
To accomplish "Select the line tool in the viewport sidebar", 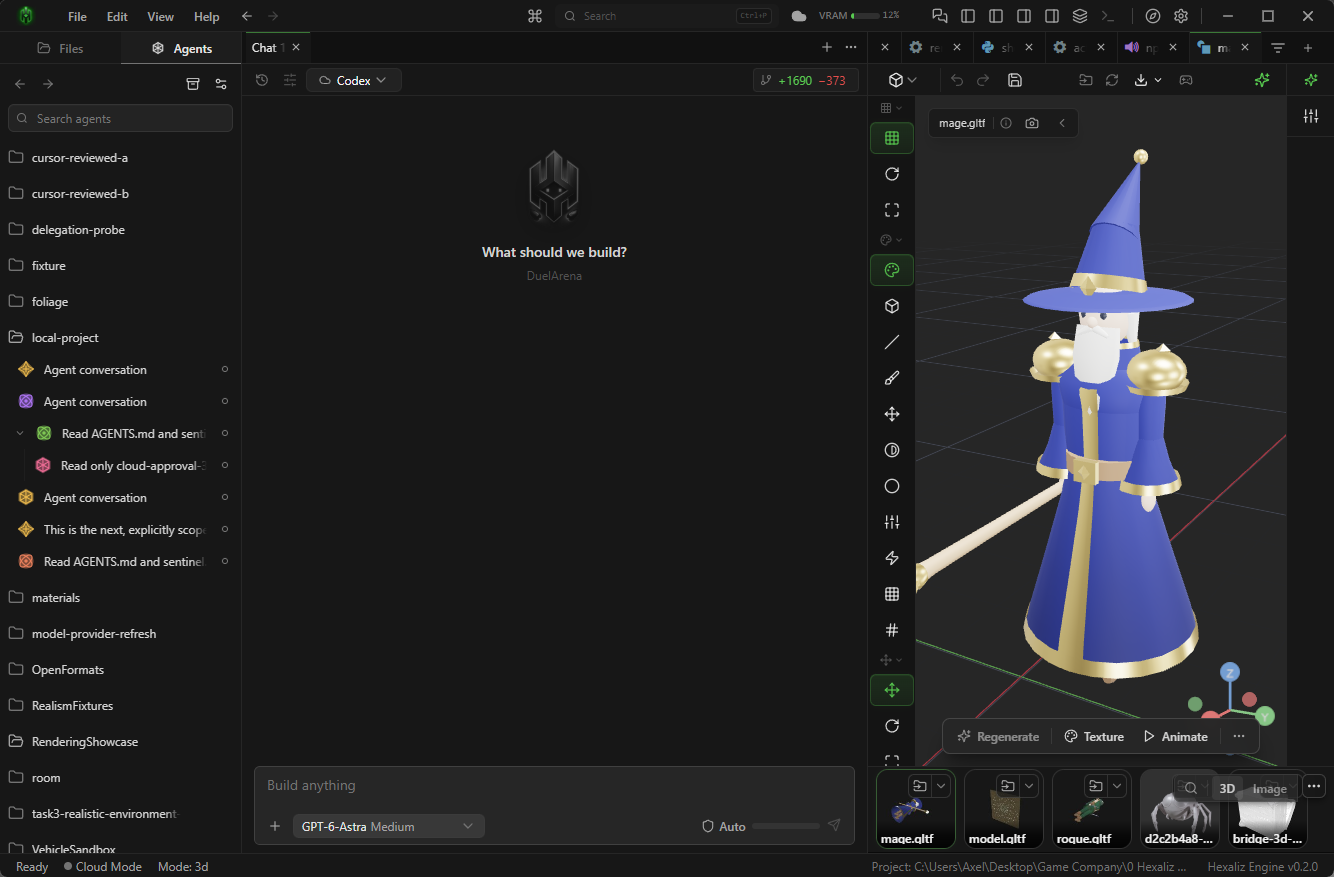I will tap(892, 342).
